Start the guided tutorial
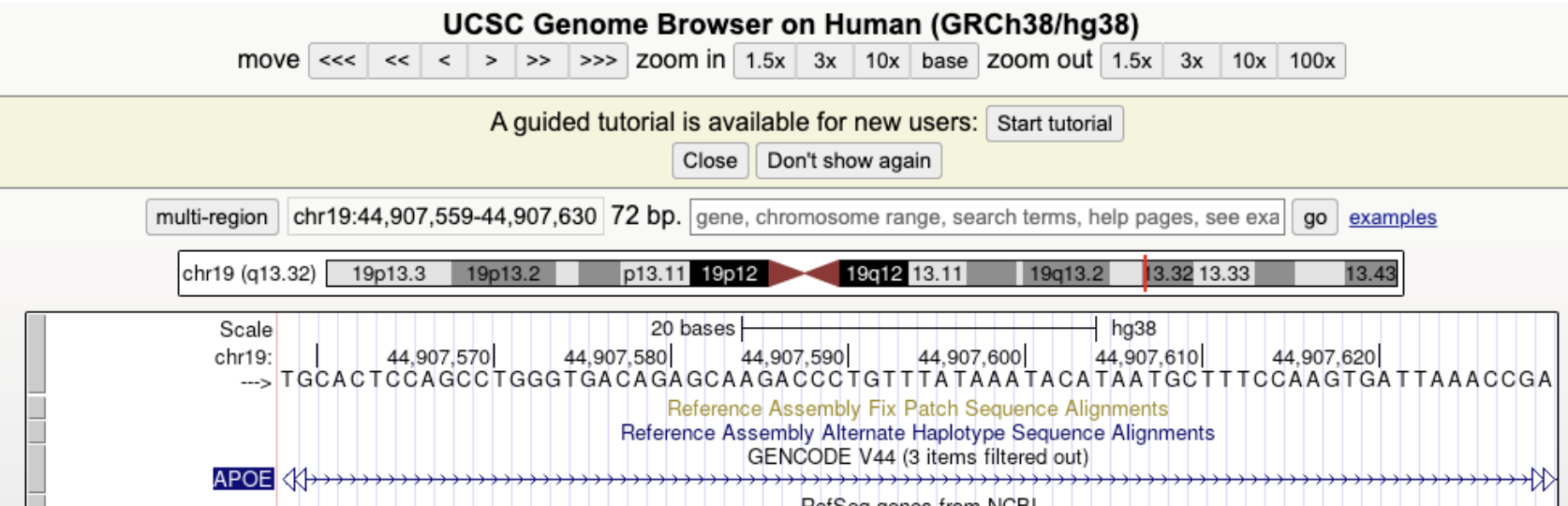Viewport: 1568px width, 506px height. [x=1055, y=124]
